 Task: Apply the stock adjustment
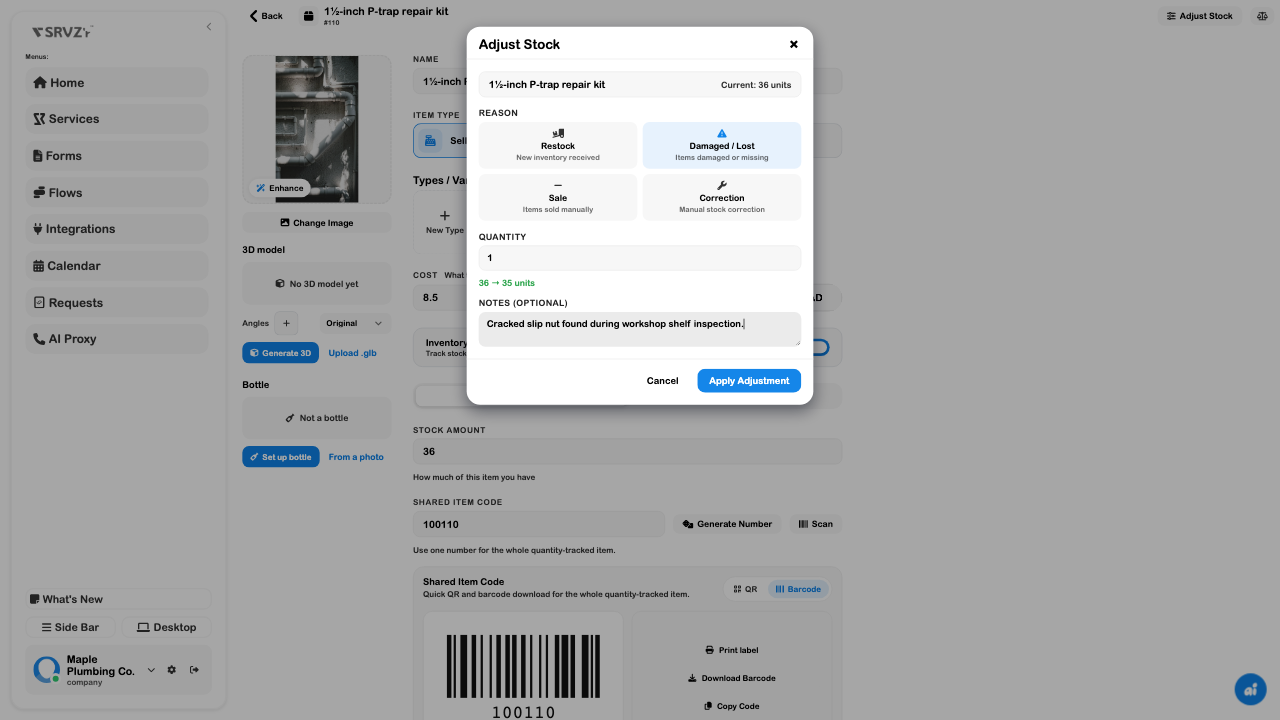coord(749,381)
